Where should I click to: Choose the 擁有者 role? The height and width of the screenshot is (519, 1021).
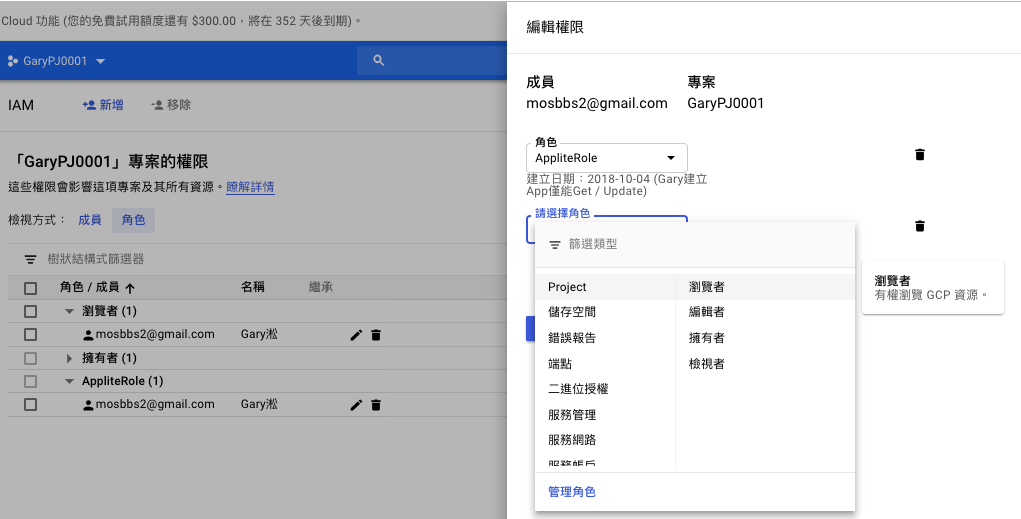(x=765, y=338)
